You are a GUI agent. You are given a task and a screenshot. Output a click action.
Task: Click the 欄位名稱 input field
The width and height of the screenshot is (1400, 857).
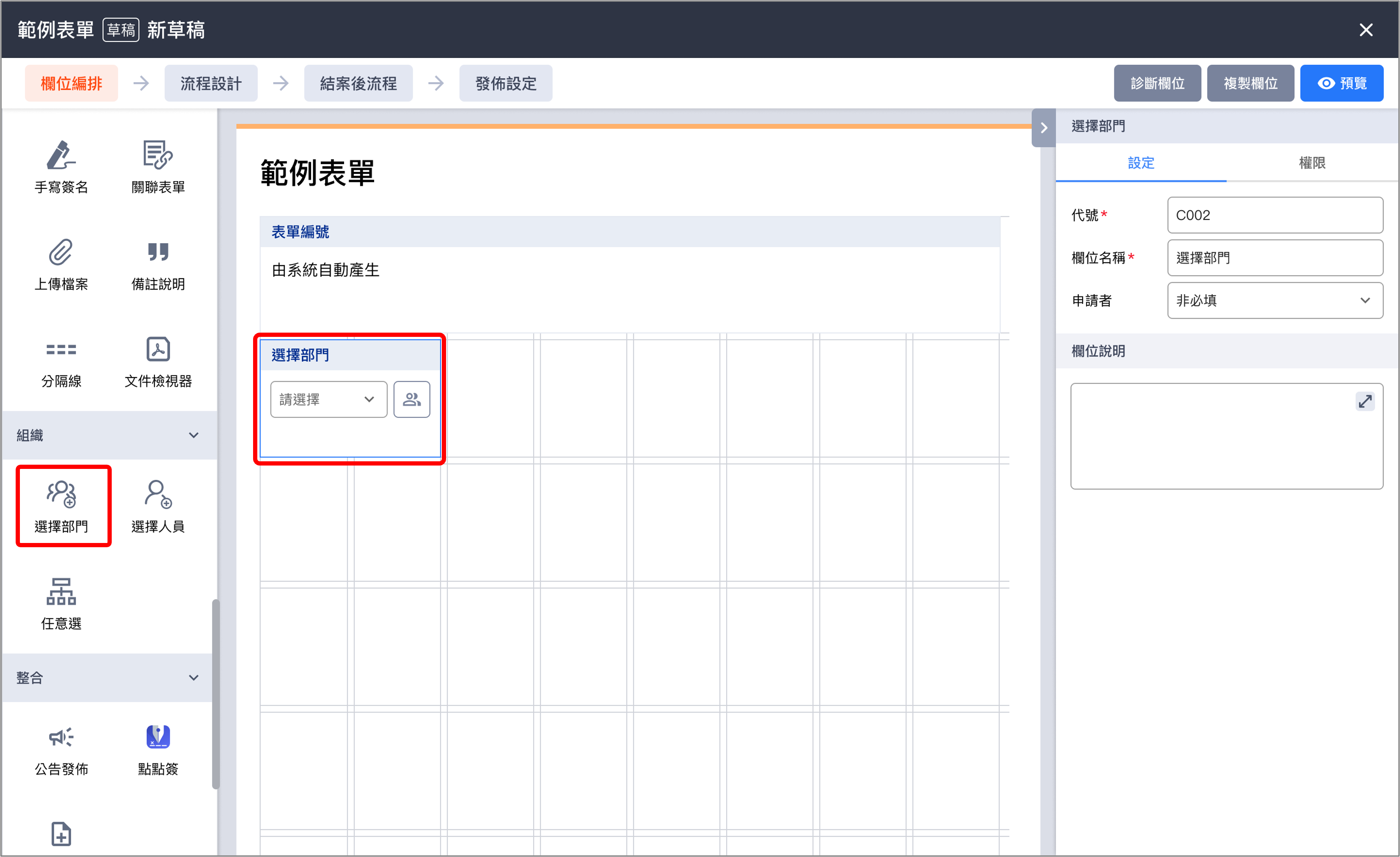coord(1275,258)
